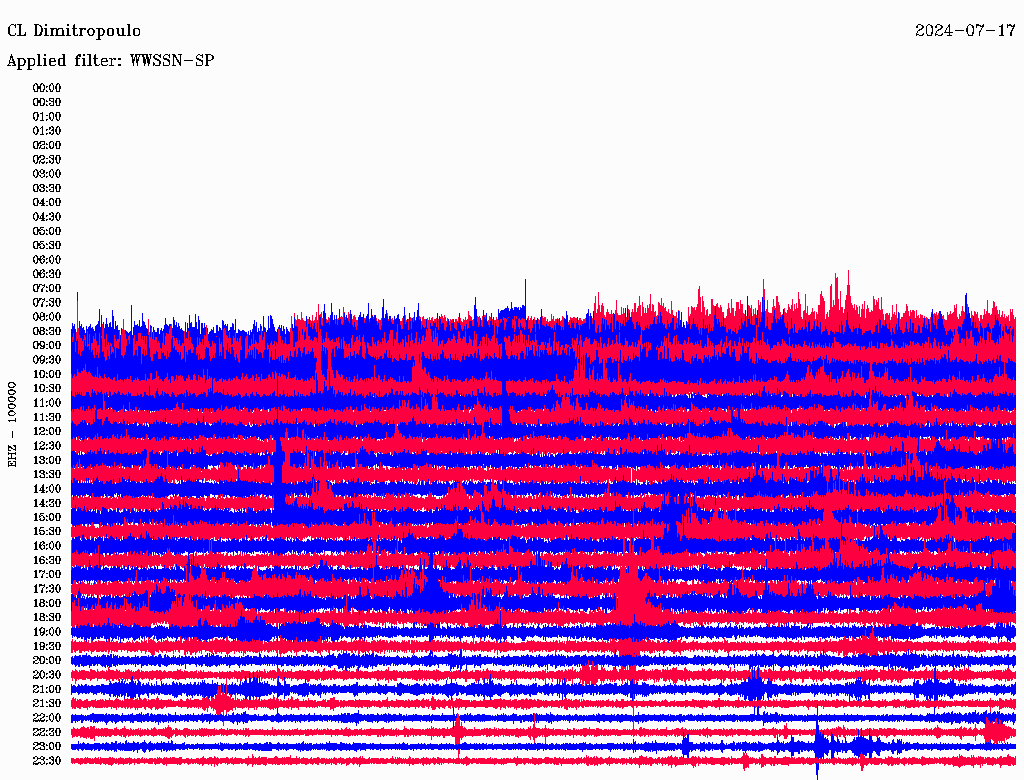Select the 17:00 time label
Screen dimensions: 1024x780
[47, 575]
